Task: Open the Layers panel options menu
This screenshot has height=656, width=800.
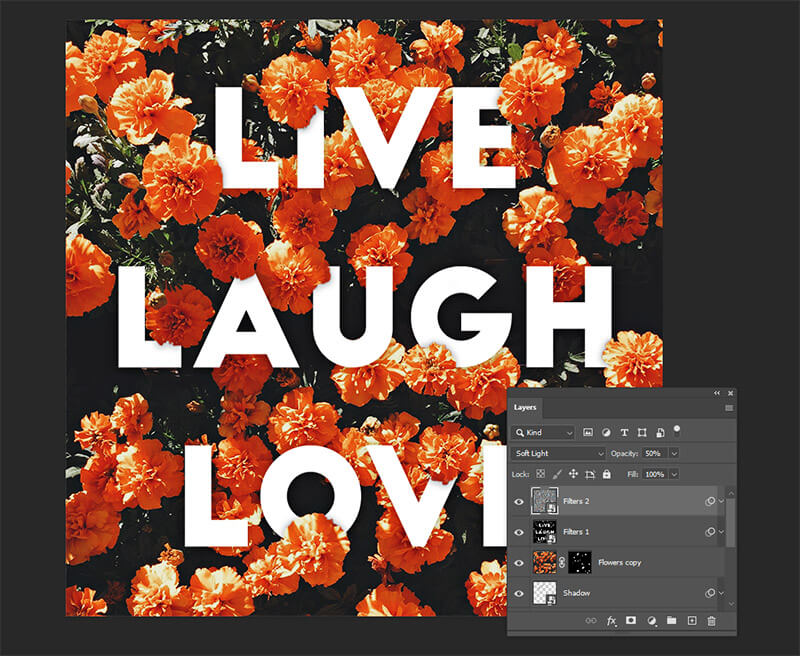Action: pos(728,408)
